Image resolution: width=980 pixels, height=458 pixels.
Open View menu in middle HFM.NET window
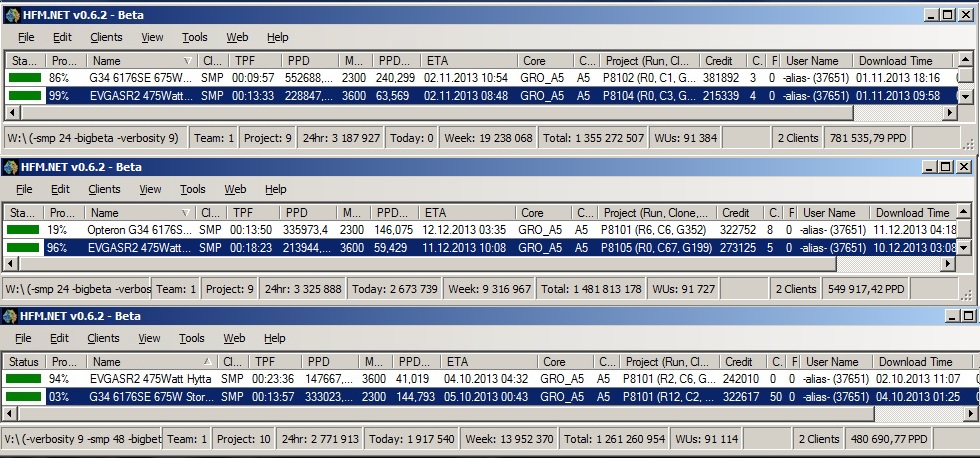tap(150, 189)
